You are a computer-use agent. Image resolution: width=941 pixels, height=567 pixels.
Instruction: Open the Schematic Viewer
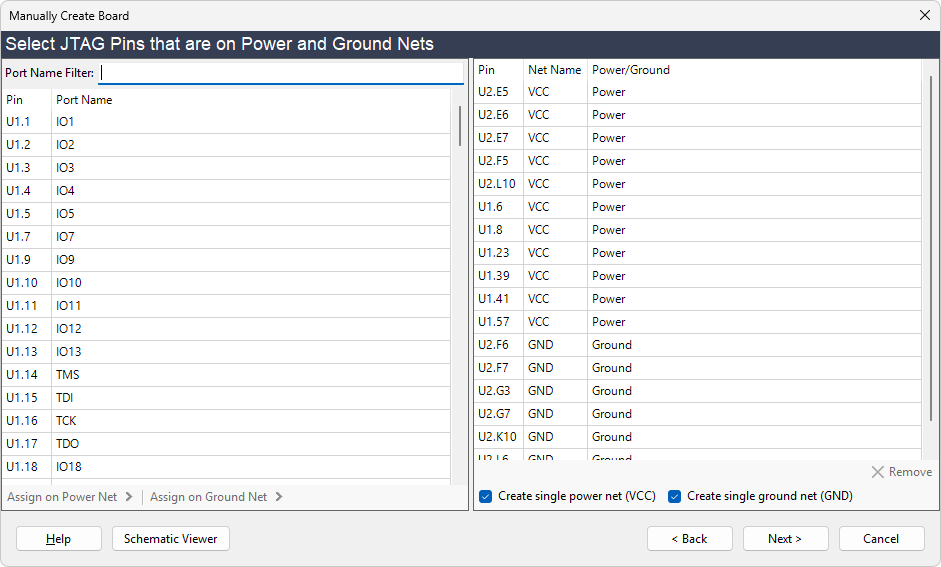click(171, 539)
